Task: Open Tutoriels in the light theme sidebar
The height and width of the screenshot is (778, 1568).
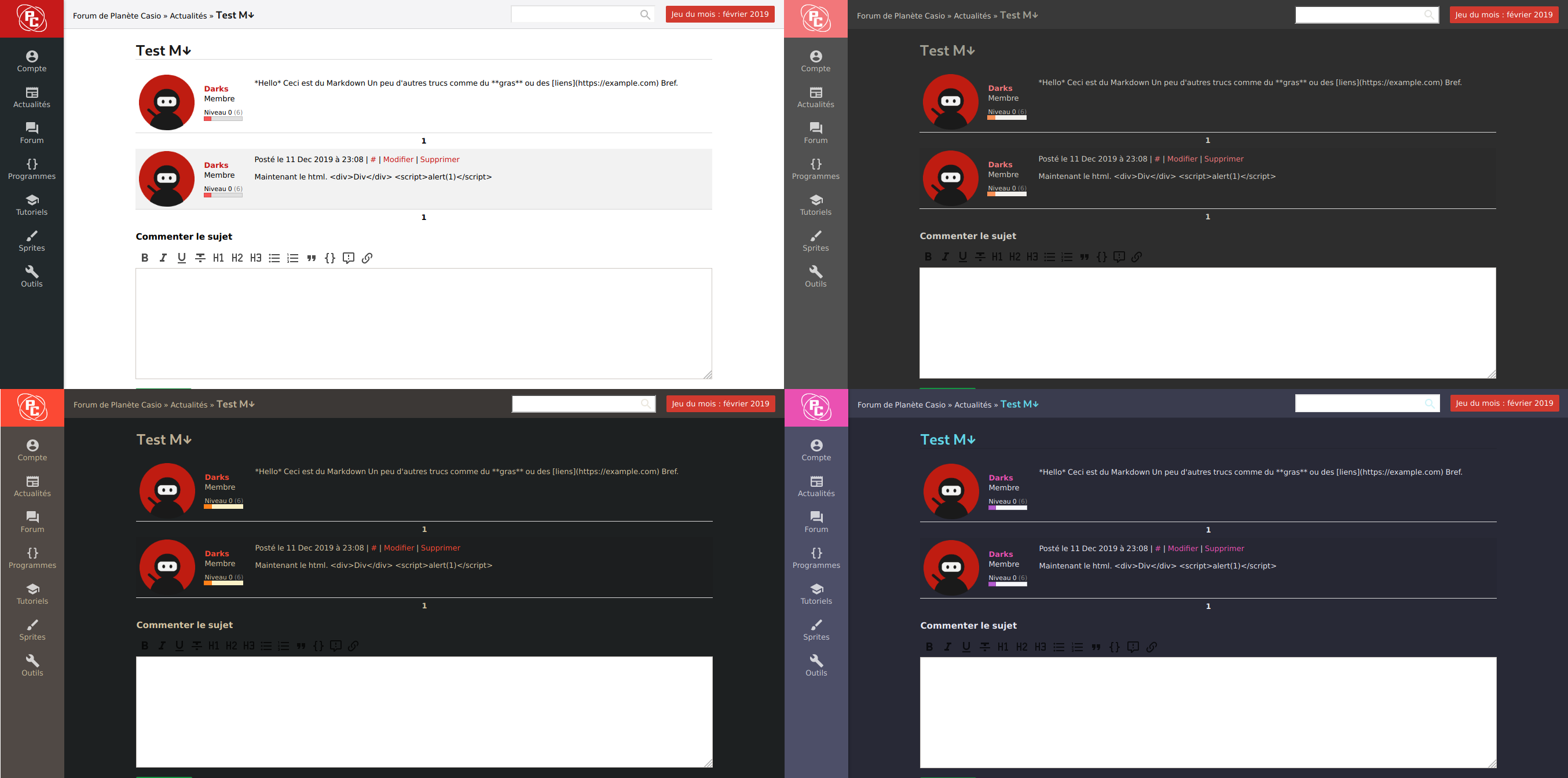Action: (32, 205)
